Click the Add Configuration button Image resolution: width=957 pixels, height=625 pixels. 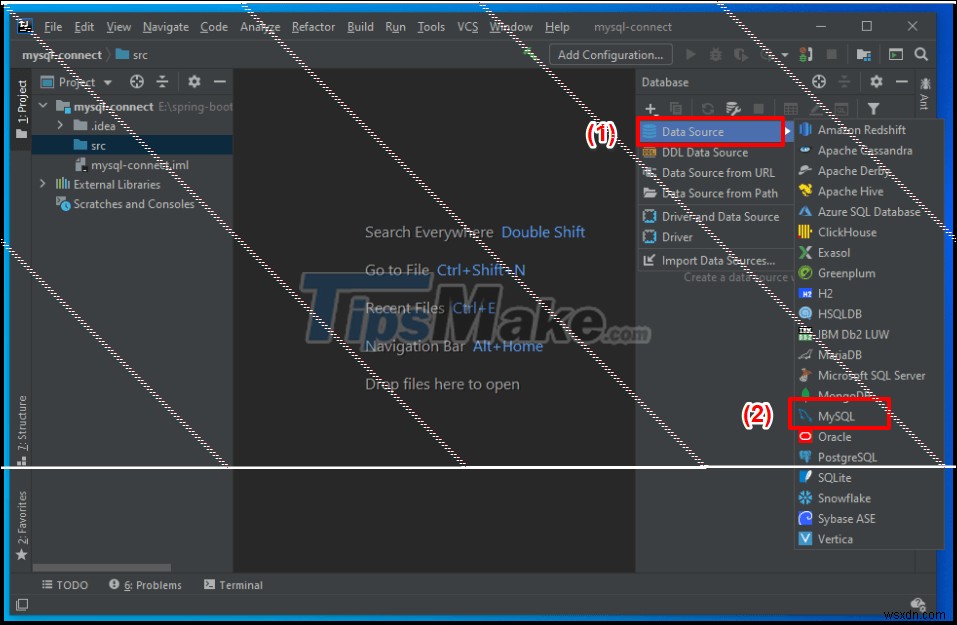610,54
